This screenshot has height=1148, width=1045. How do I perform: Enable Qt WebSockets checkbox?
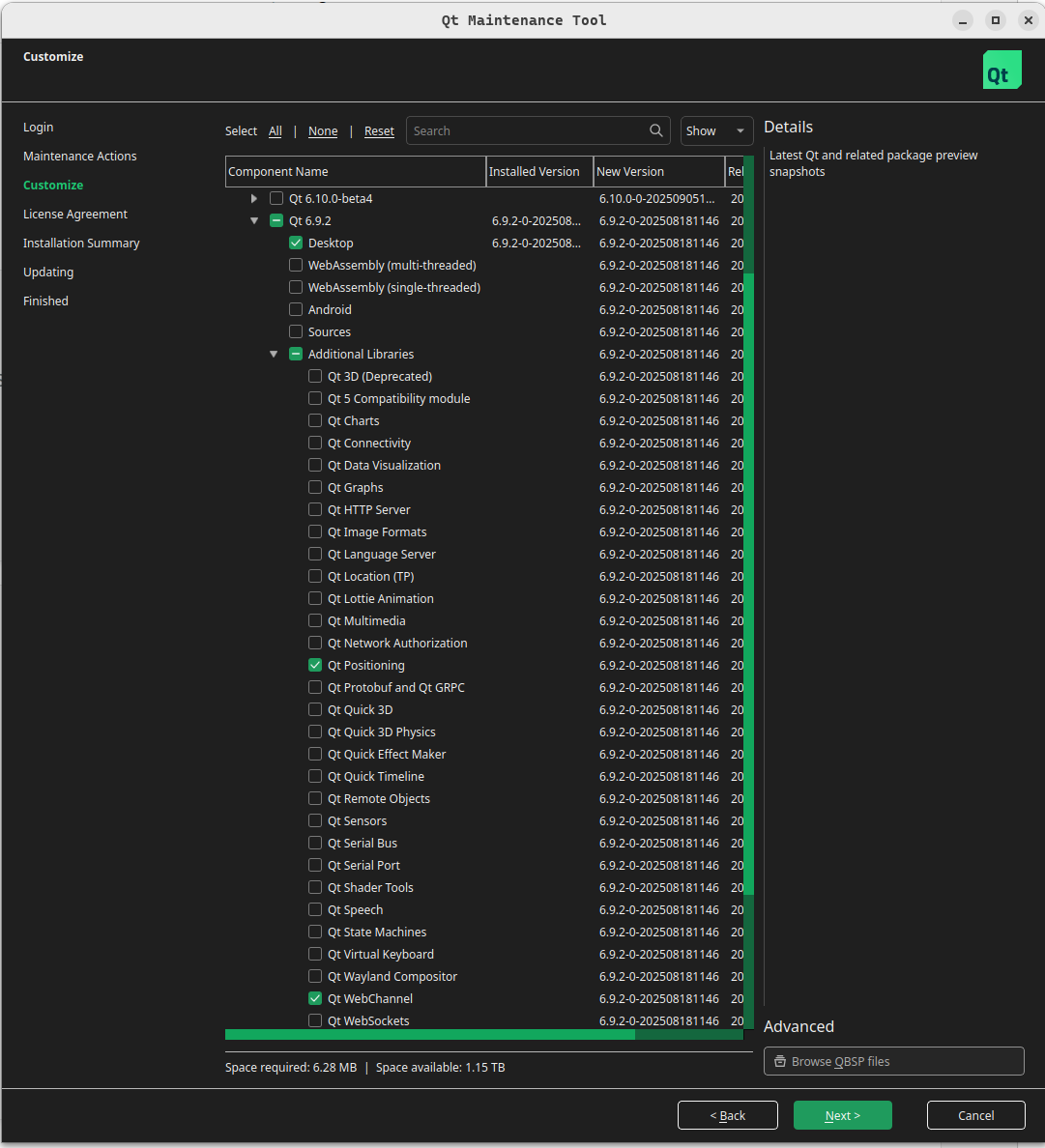coord(315,1020)
